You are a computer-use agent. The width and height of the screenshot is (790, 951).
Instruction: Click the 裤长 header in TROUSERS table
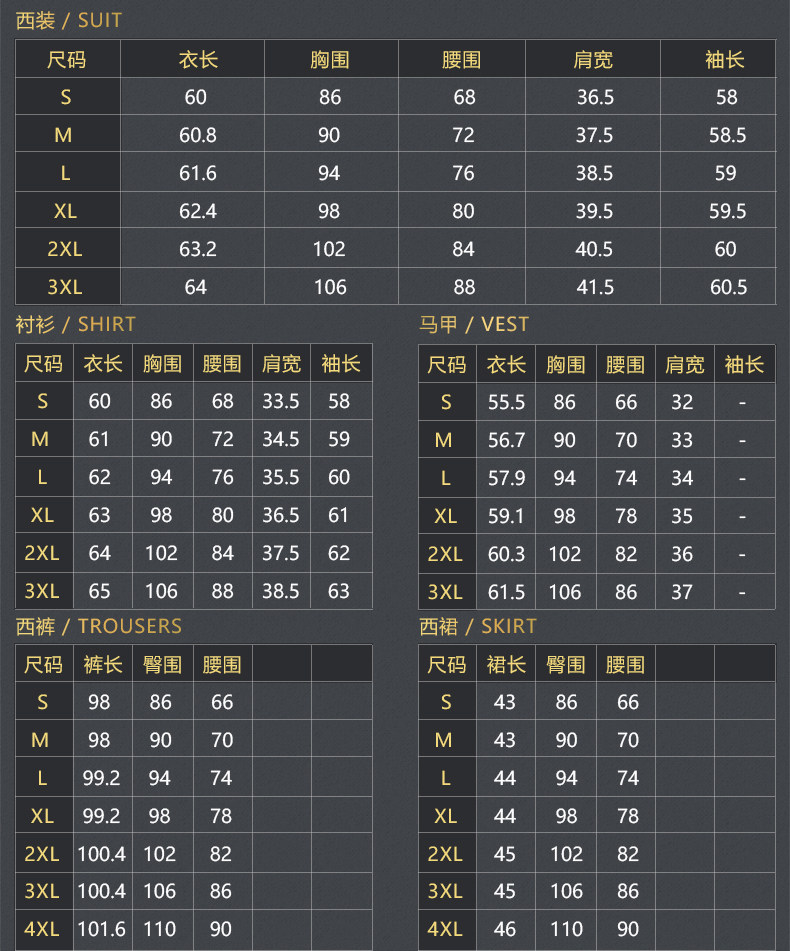click(102, 664)
